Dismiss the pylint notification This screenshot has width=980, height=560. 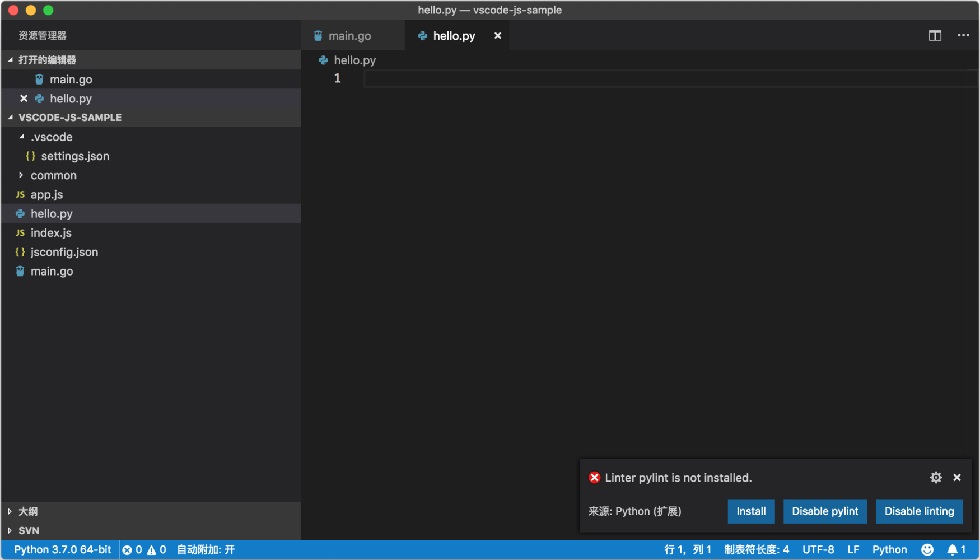(957, 478)
